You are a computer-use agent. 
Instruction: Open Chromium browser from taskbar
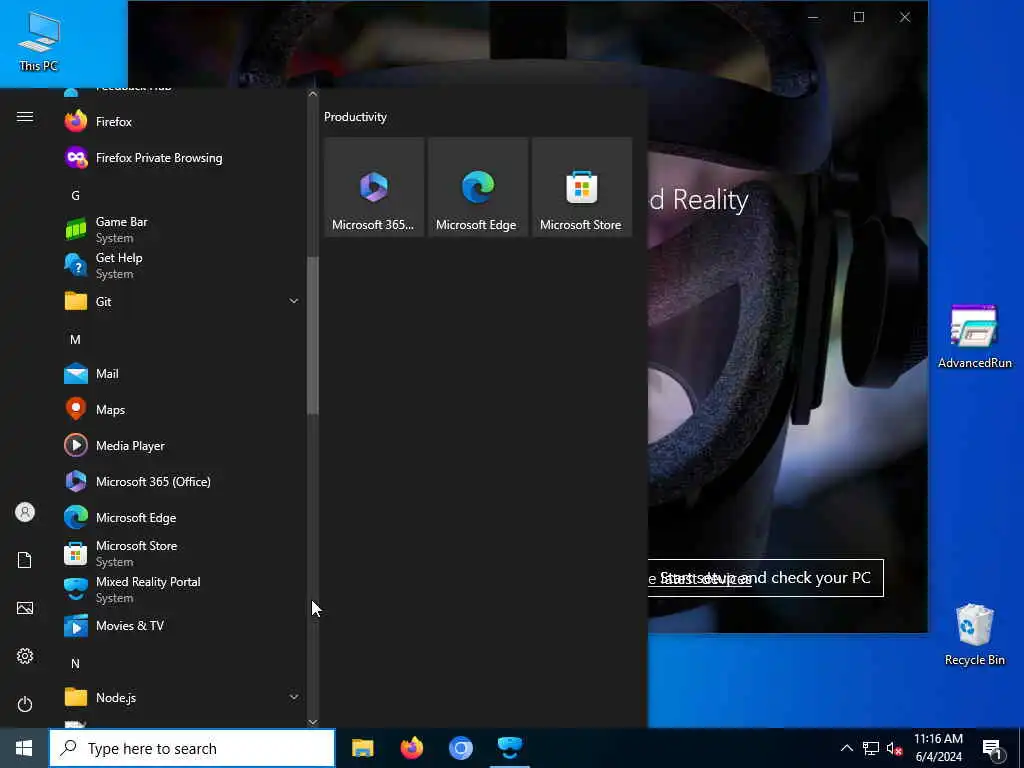coord(460,748)
